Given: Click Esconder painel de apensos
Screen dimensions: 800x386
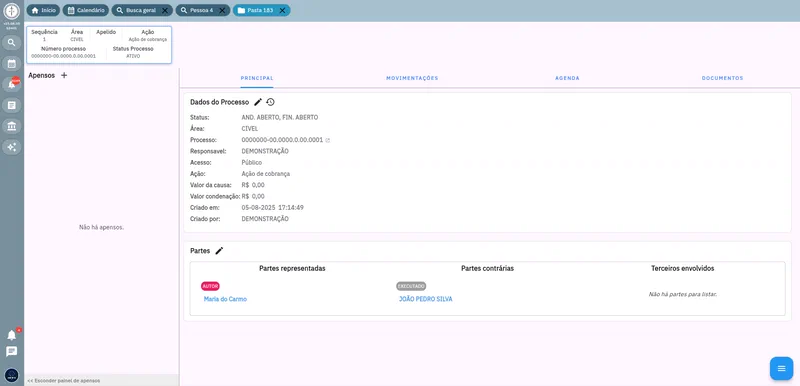Looking at the screenshot, I should [x=64, y=381].
